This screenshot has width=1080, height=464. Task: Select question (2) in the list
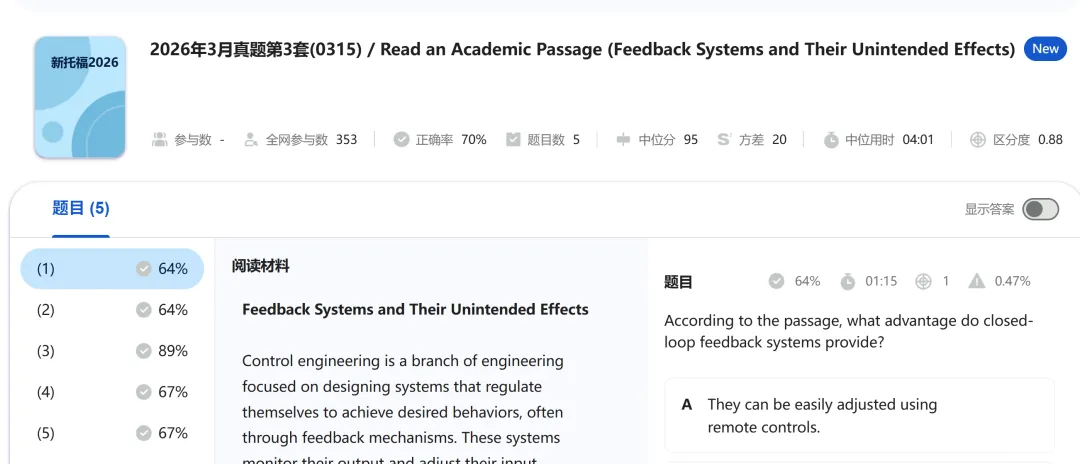click(x=112, y=310)
